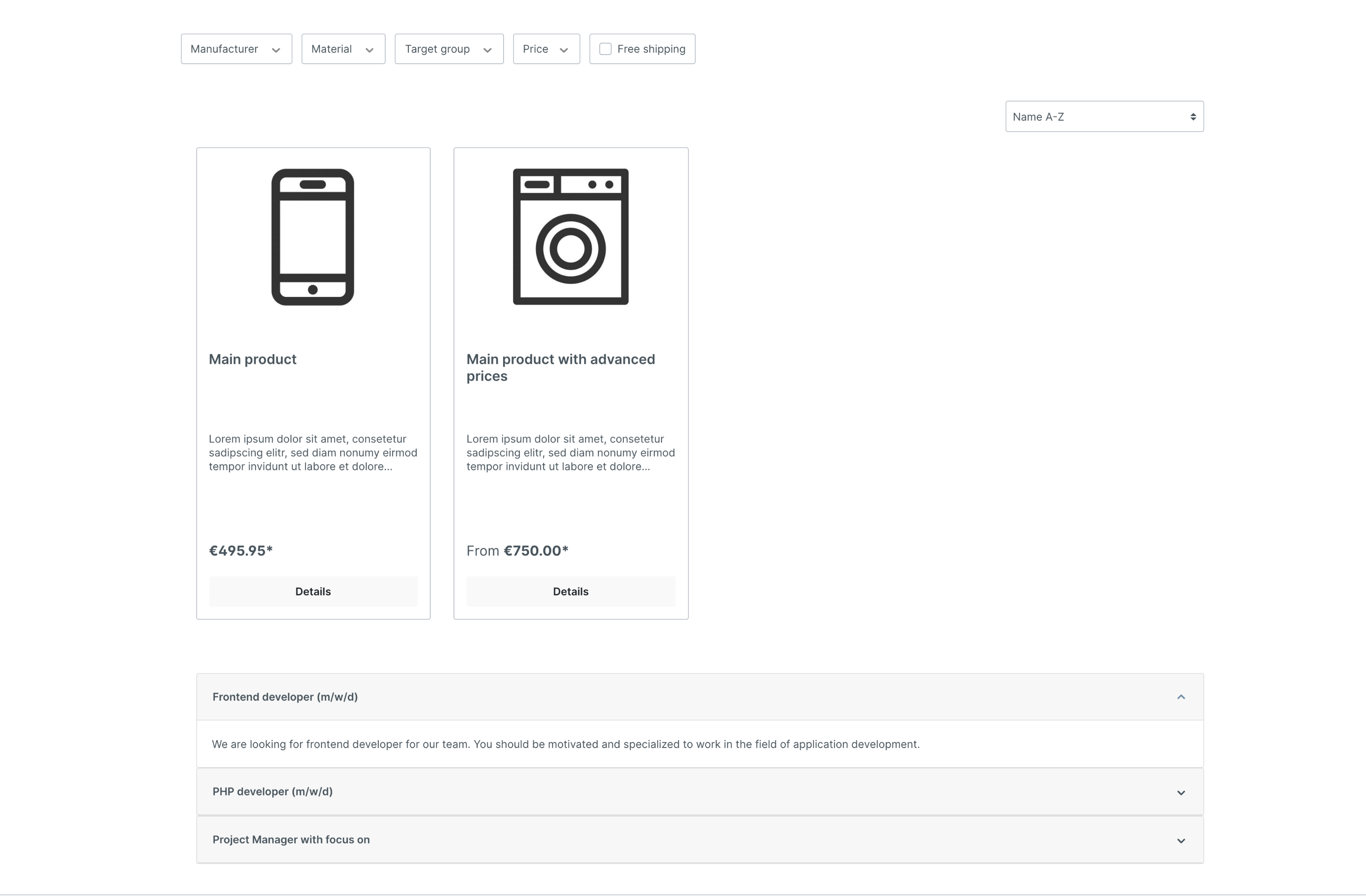Open the Target group filter dropdown

click(x=449, y=48)
